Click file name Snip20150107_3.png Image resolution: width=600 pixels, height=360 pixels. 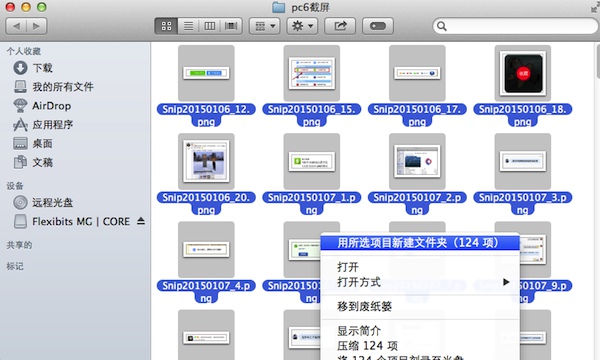(x=523, y=203)
